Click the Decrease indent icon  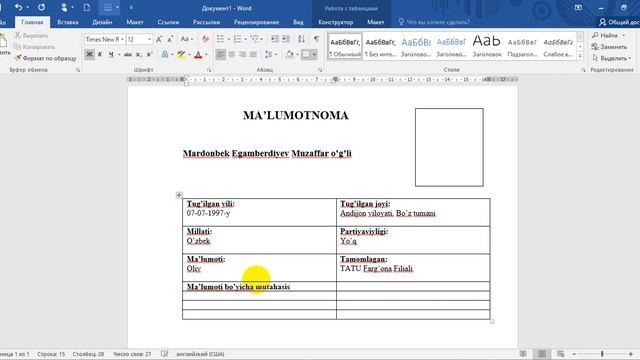(275, 39)
